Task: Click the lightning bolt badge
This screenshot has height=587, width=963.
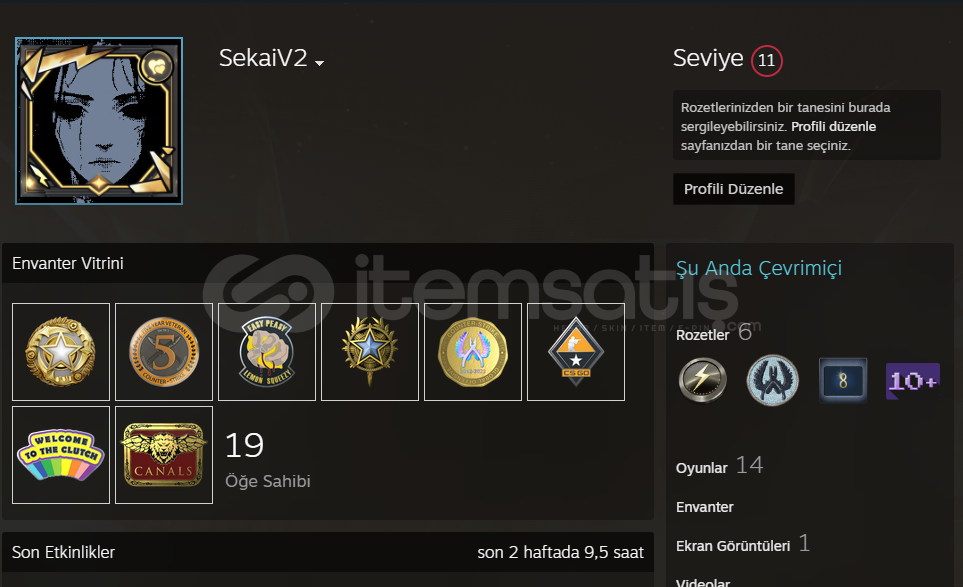Action: 703,381
